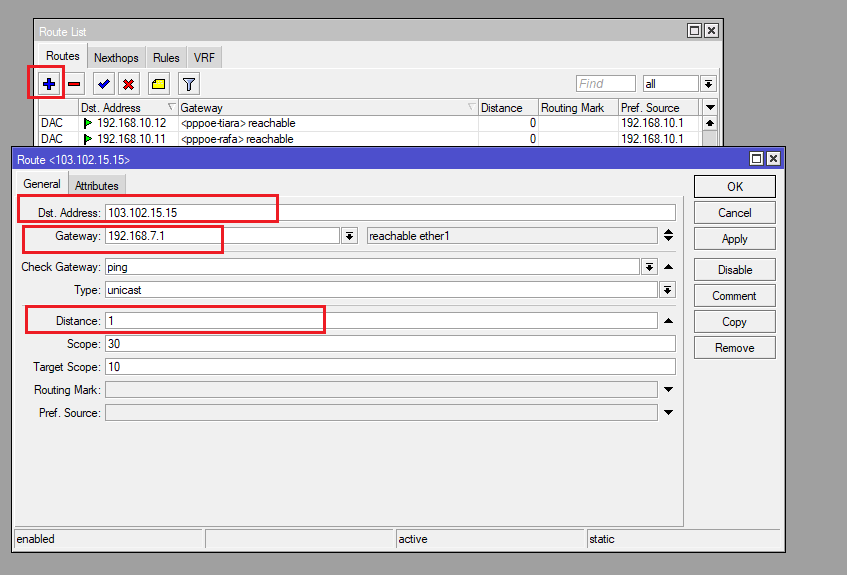Click the Dst. Address input field
This screenshot has height=575, width=847.
click(390, 212)
